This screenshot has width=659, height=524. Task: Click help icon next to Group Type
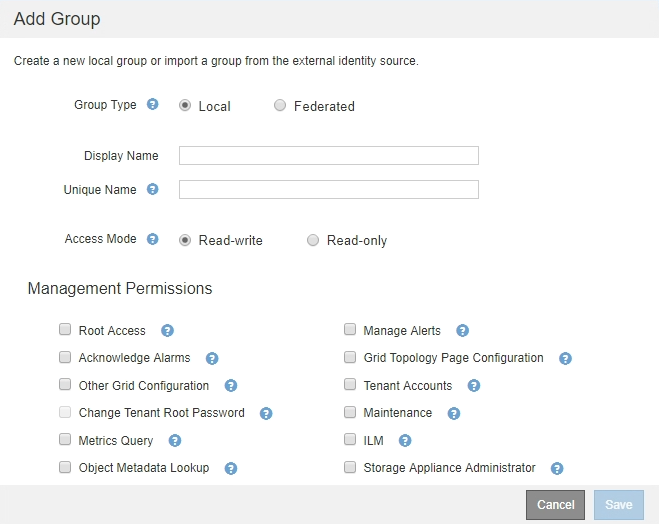tap(153, 104)
